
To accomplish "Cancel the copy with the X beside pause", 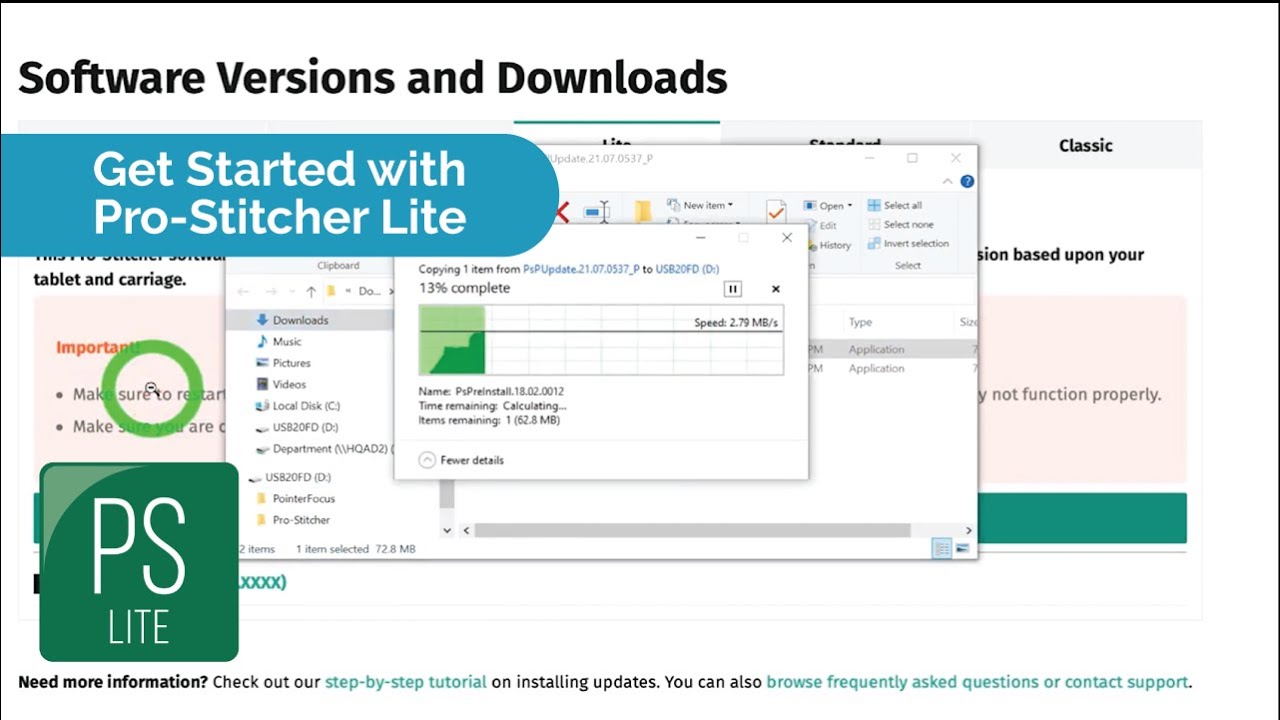I will [x=775, y=289].
